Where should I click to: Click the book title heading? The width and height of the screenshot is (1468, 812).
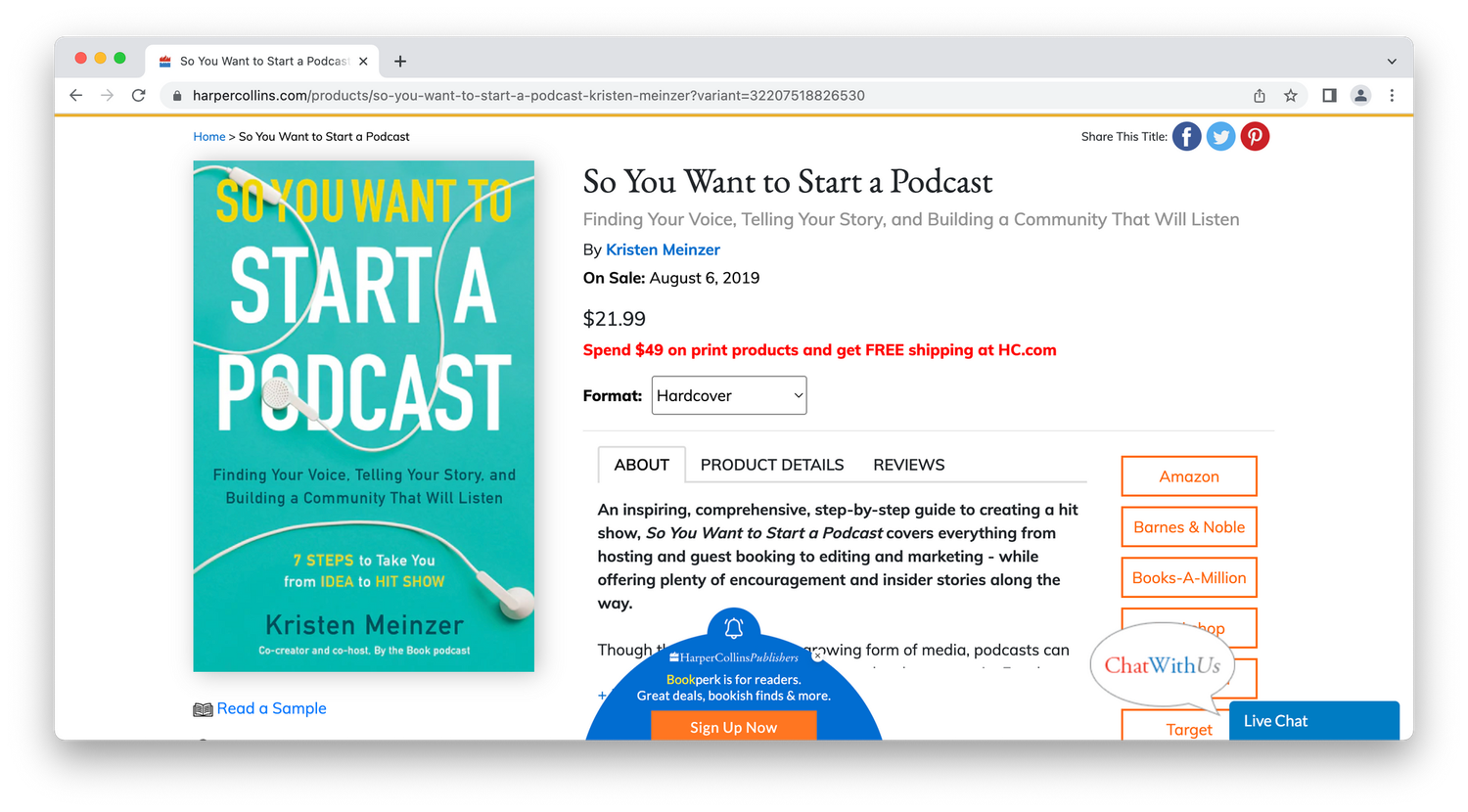(x=788, y=182)
